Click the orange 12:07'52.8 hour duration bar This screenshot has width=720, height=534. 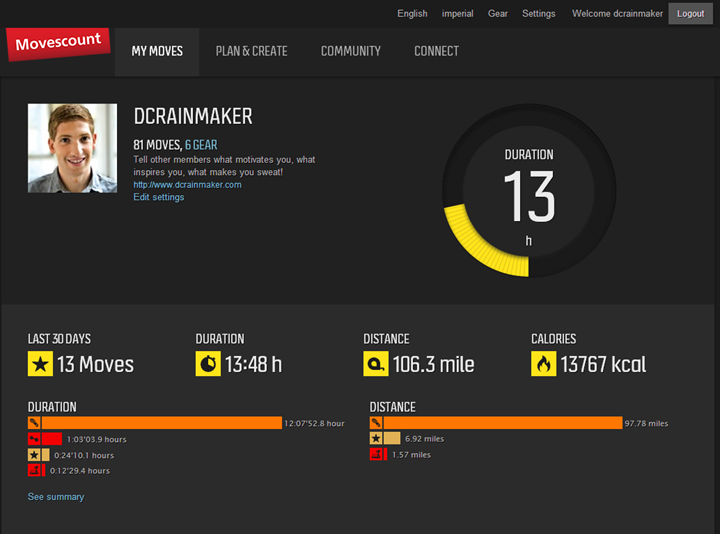[162, 423]
